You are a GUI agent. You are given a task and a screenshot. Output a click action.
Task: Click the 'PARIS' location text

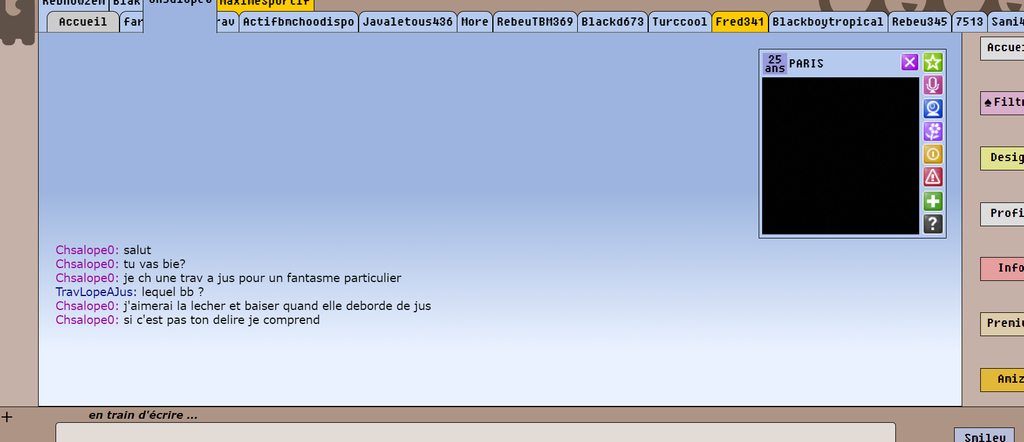807,64
